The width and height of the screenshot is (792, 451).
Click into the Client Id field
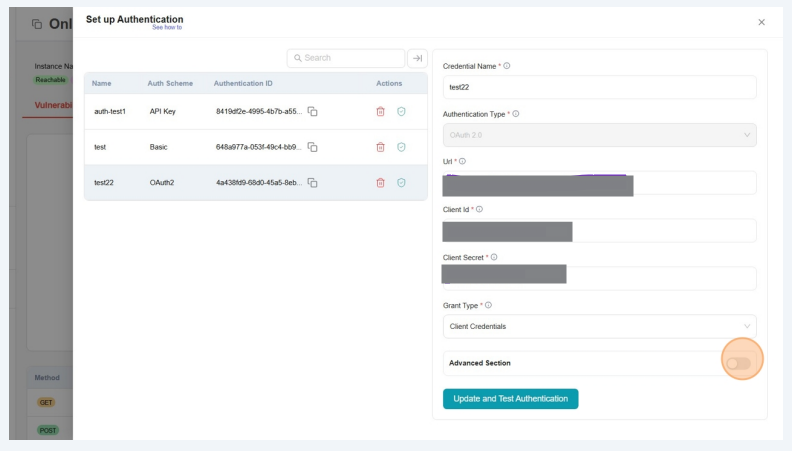pyautogui.click(x=600, y=231)
